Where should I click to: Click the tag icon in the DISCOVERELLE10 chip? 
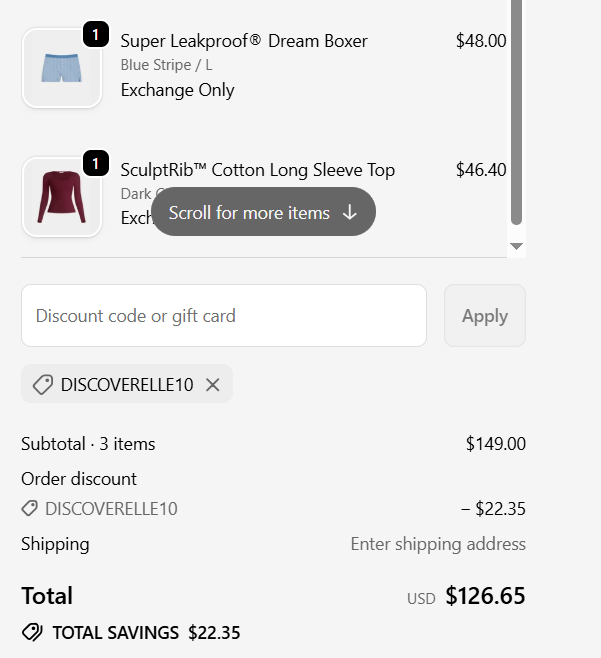(x=42, y=385)
